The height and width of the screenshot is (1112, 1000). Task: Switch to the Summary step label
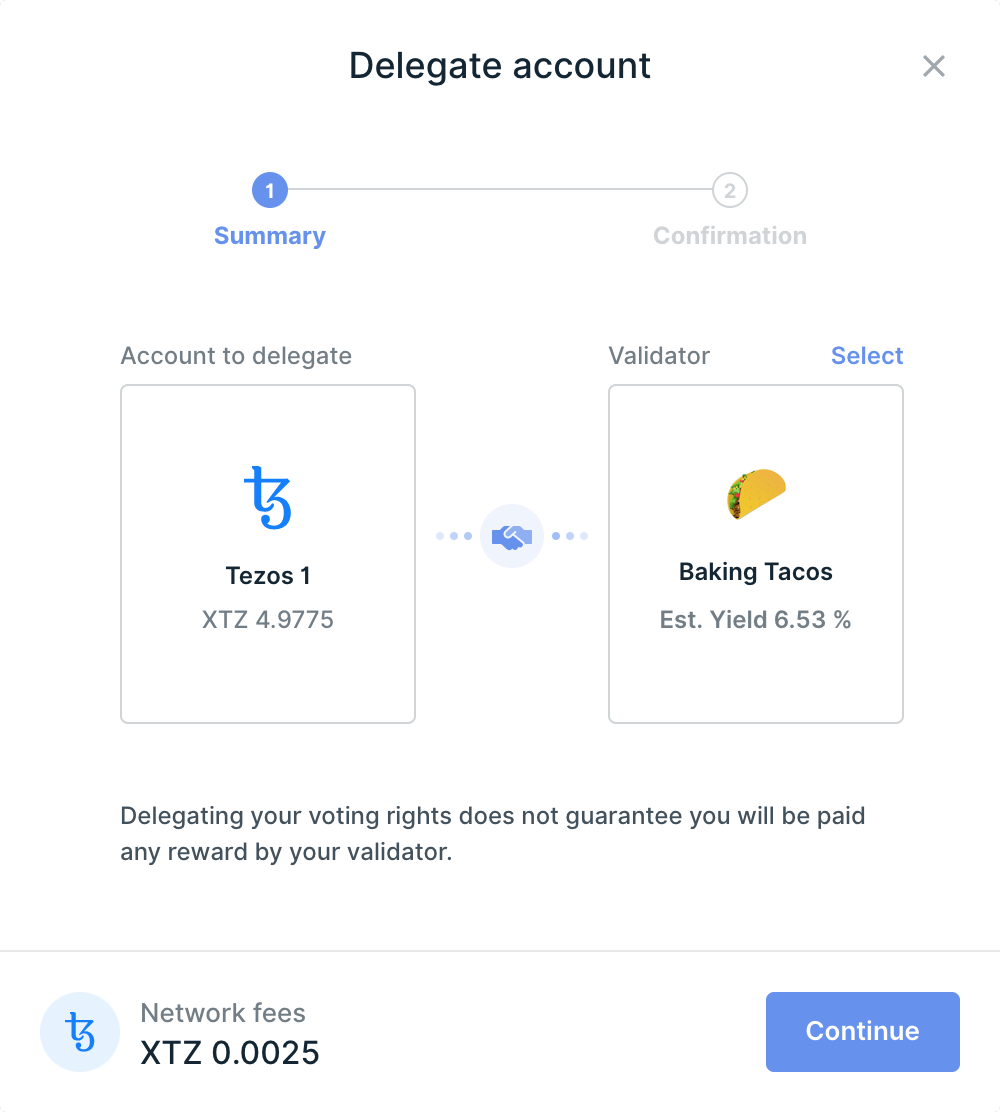pos(270,236)
